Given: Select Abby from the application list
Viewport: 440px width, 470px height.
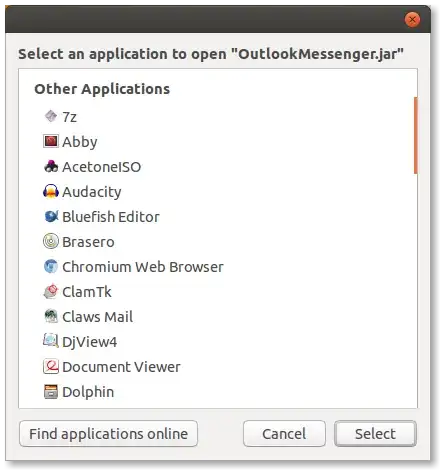Looking at the screenshot, I should click(x=80, y=142).
